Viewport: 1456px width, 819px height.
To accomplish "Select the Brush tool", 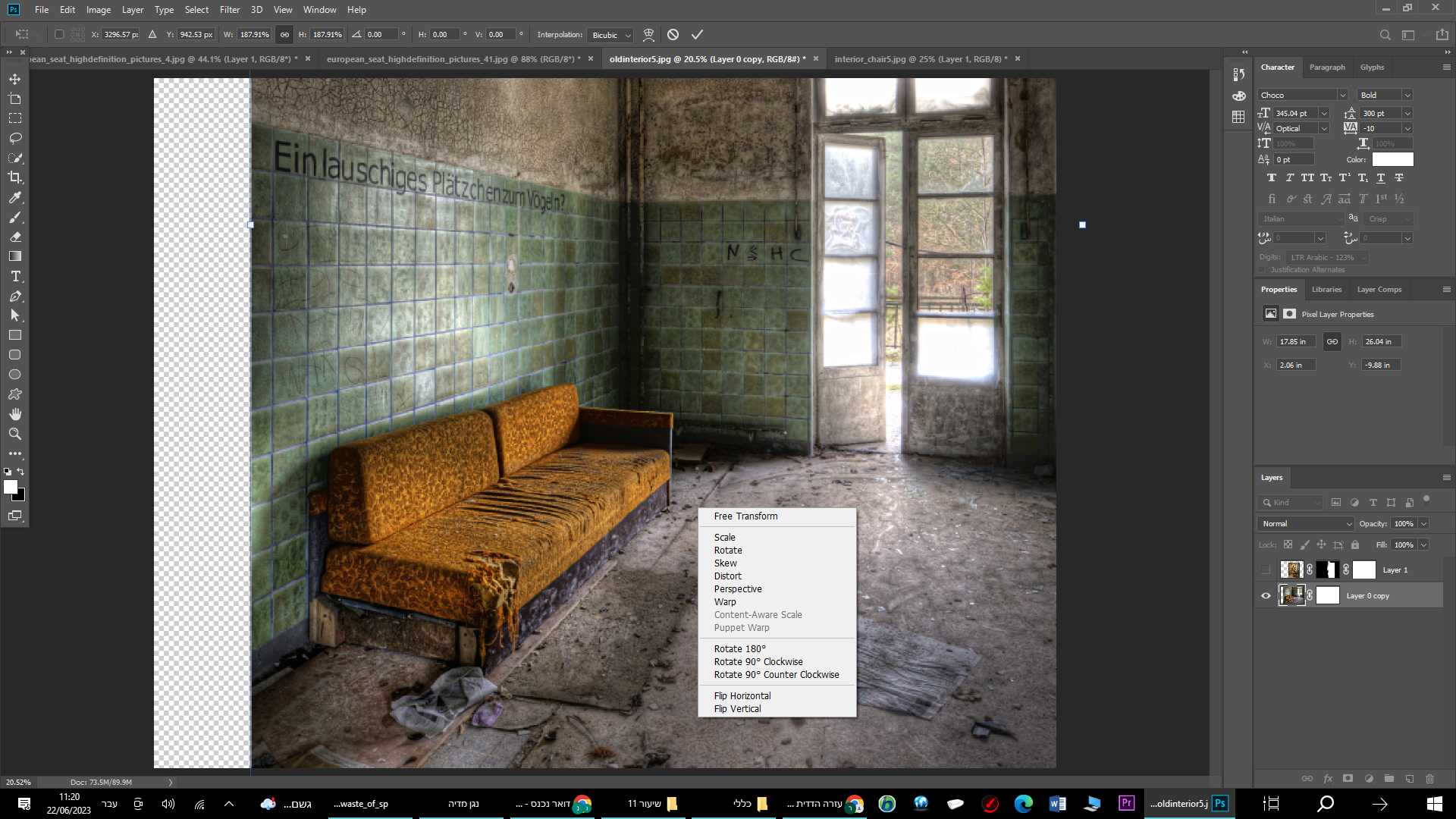I will tap(15, 217).
